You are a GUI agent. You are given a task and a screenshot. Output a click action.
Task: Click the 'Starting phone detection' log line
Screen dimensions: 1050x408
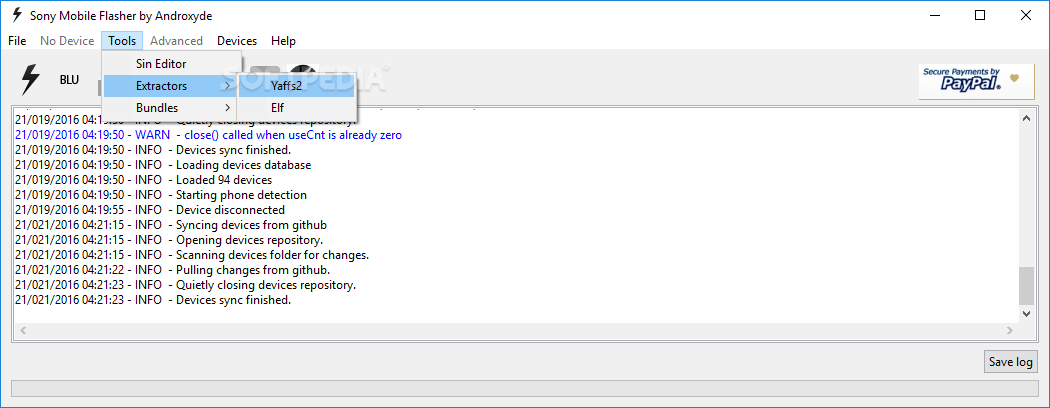161,195
